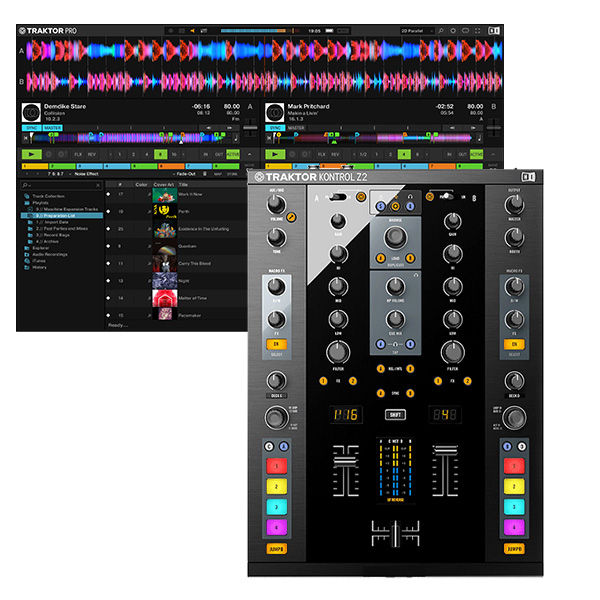Image resolution: width=600 pixels, height=600 pixels.
Task: Sort by Color column header
Action: 141,184
